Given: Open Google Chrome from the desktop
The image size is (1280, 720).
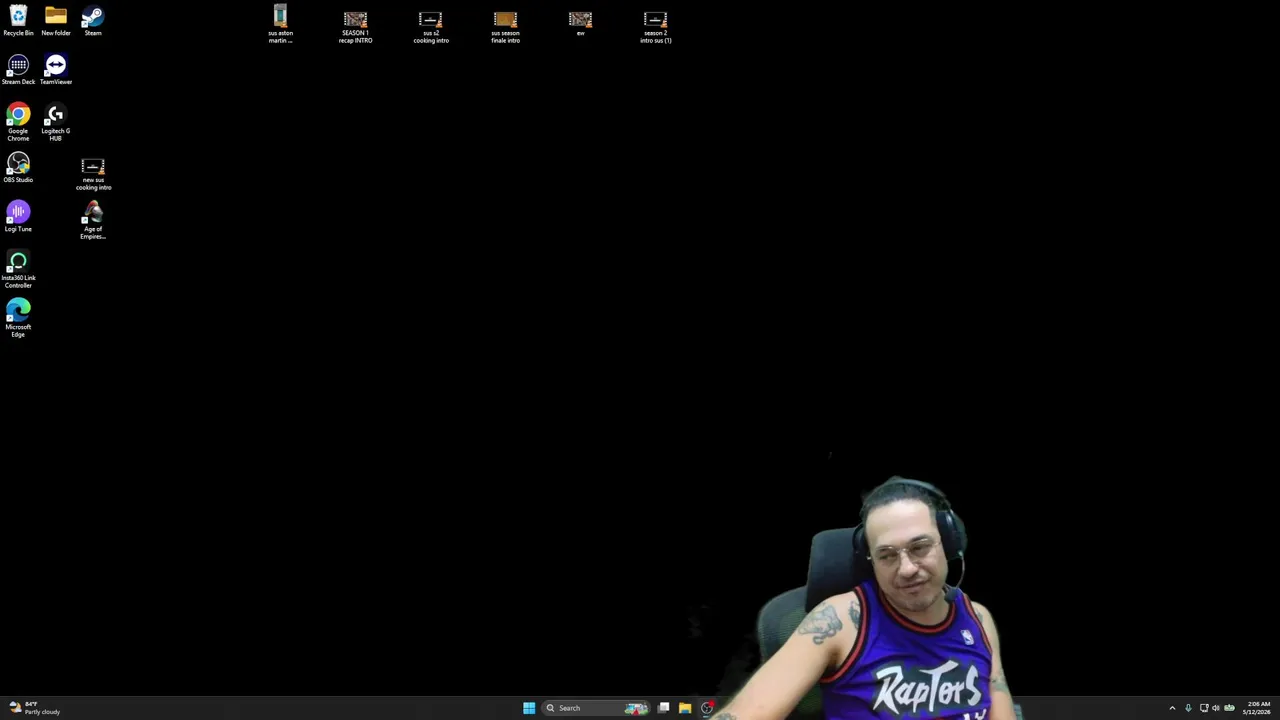Looking at the screenshot, I should pos(18,122).
